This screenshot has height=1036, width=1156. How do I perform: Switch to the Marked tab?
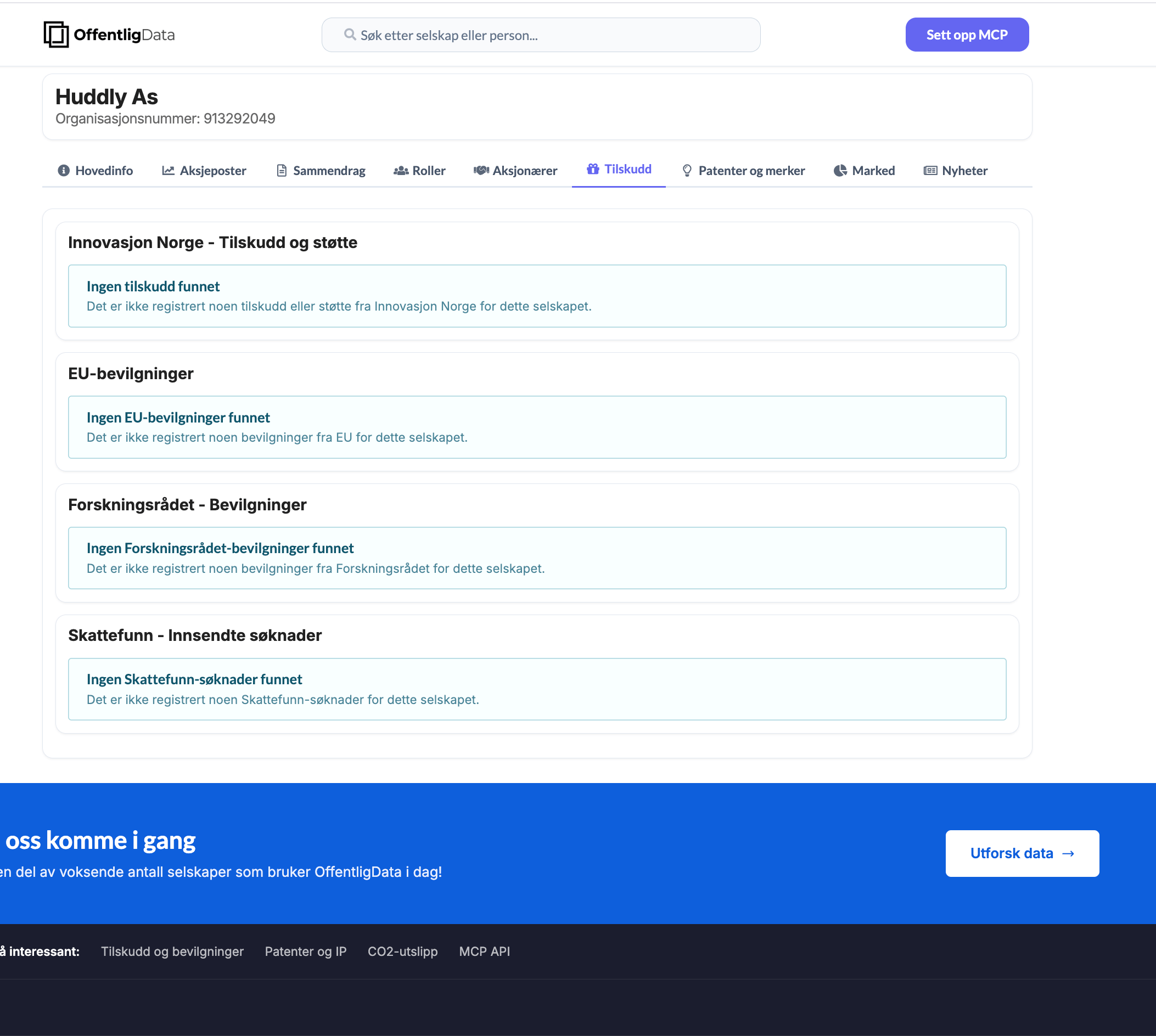coord(872,171)
